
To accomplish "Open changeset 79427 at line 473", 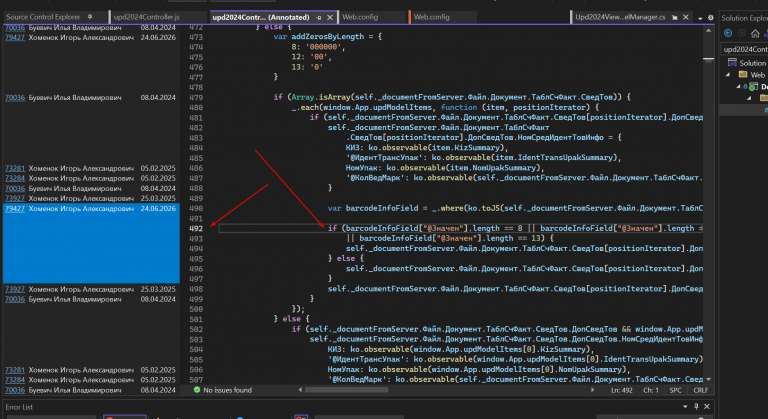I will (15, 37).
